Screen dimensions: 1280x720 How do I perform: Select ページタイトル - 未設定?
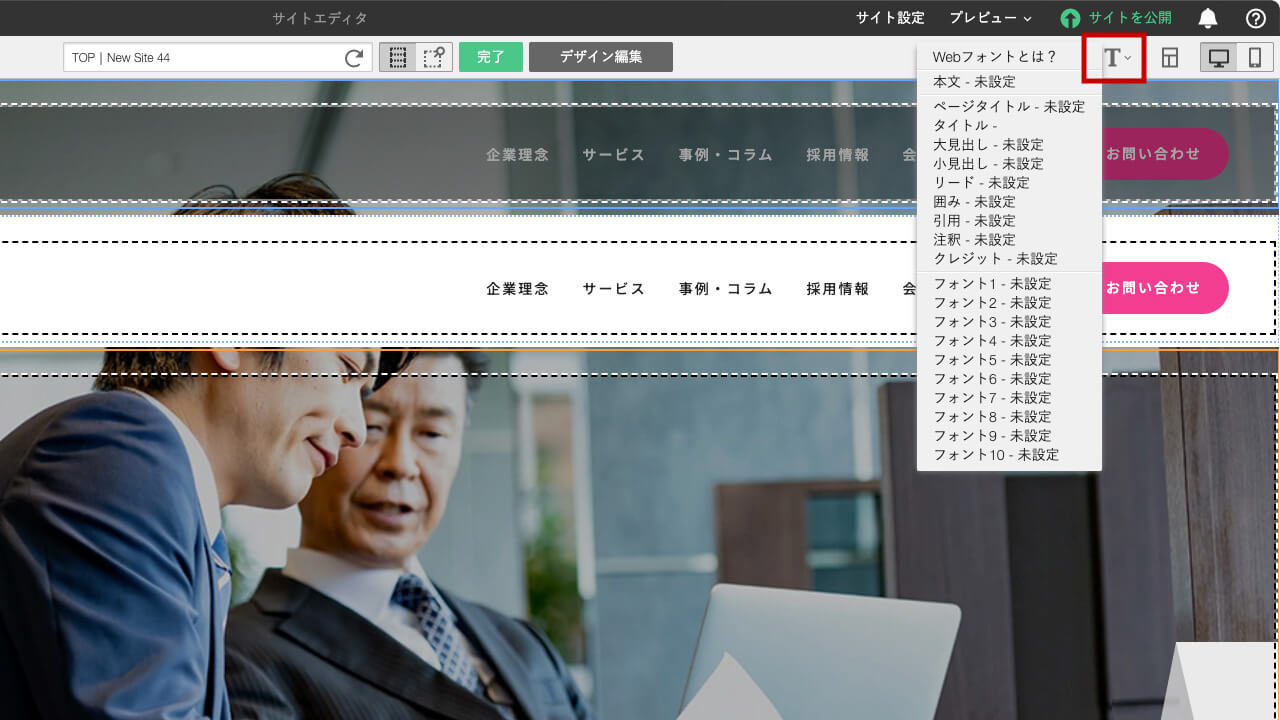(x=1009, y=106)
